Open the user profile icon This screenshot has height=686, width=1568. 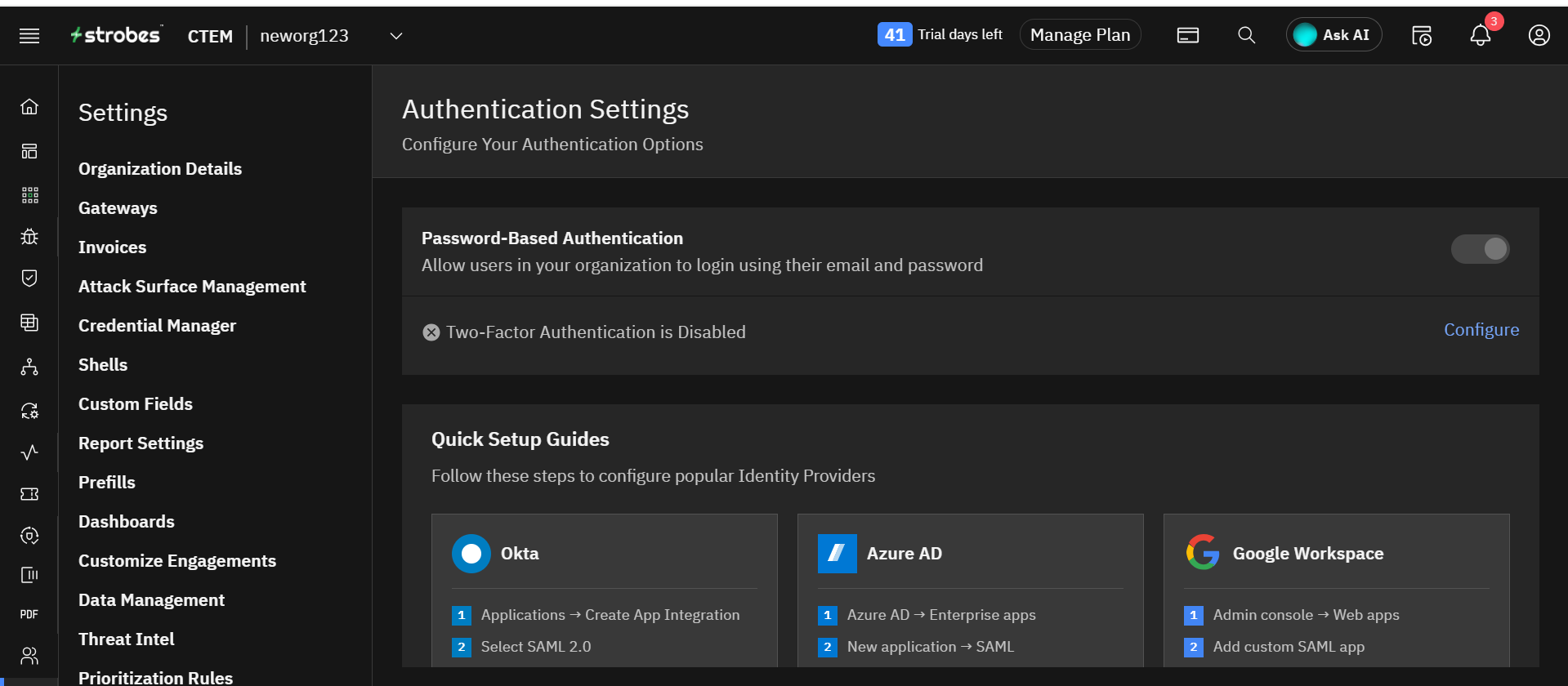1539,36
